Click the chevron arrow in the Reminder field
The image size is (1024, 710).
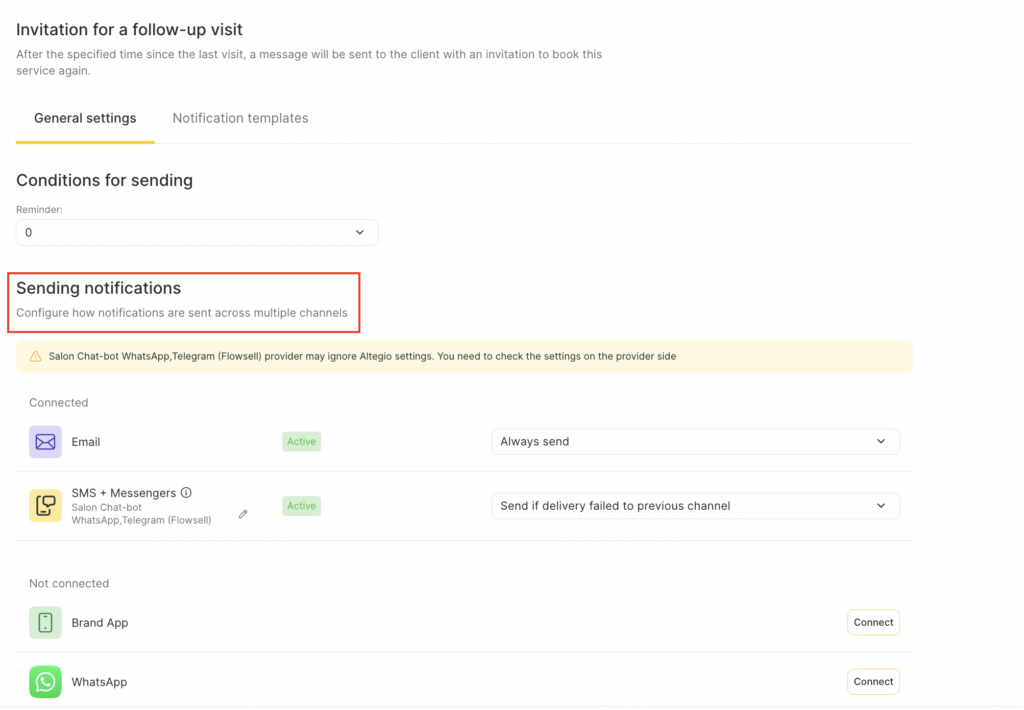coord(360,232)
